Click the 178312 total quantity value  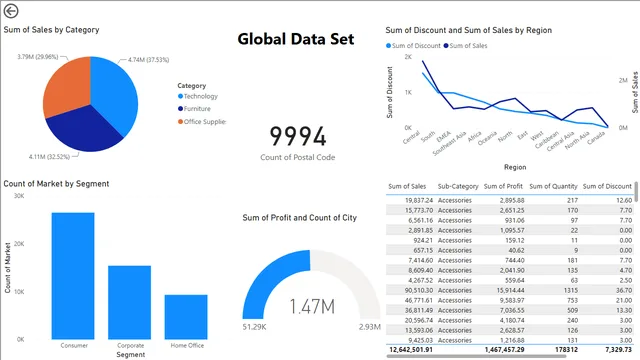click(x=567, y=349)
